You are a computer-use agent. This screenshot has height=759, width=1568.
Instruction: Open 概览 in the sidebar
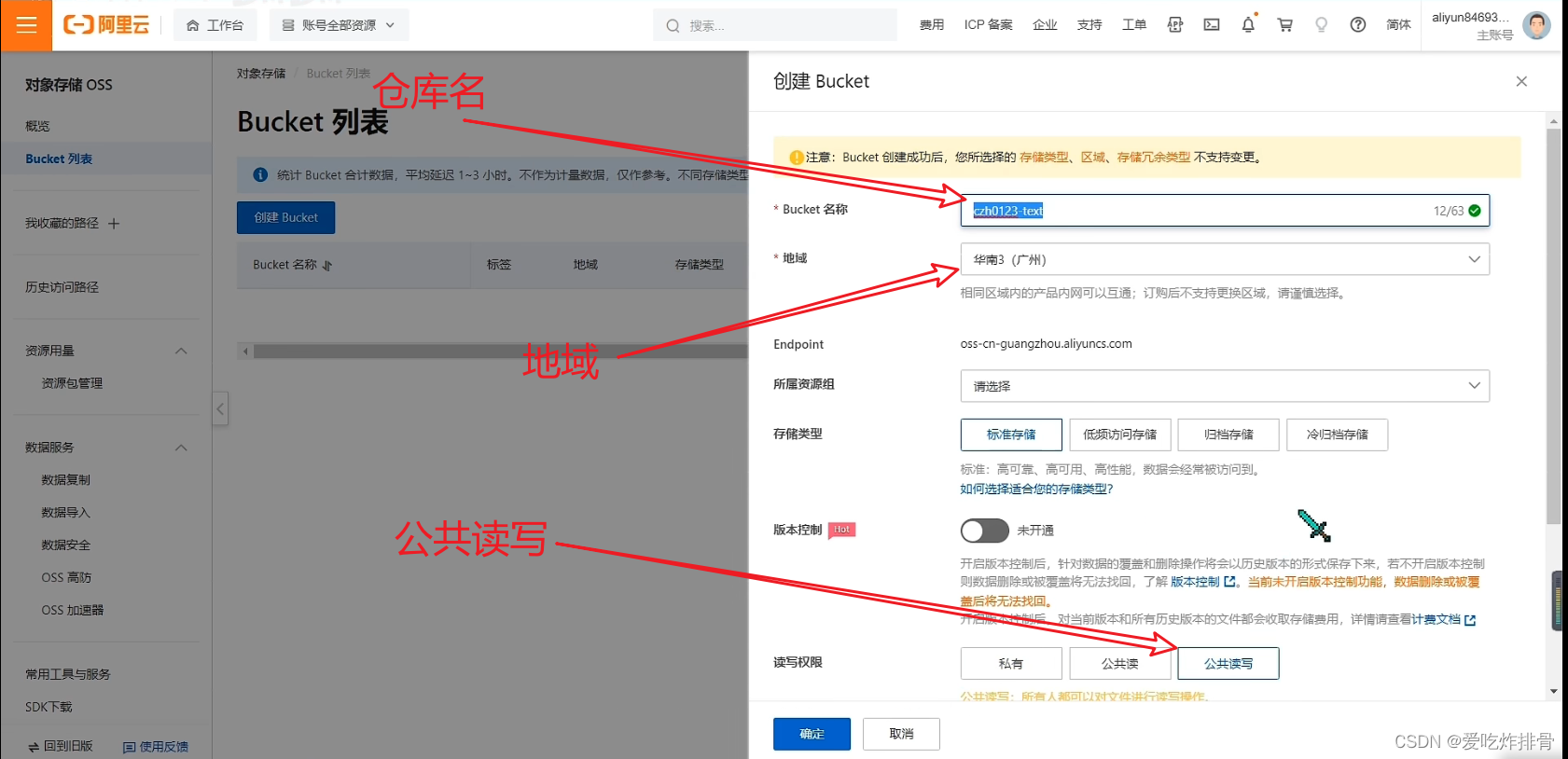tap(37, 126)
